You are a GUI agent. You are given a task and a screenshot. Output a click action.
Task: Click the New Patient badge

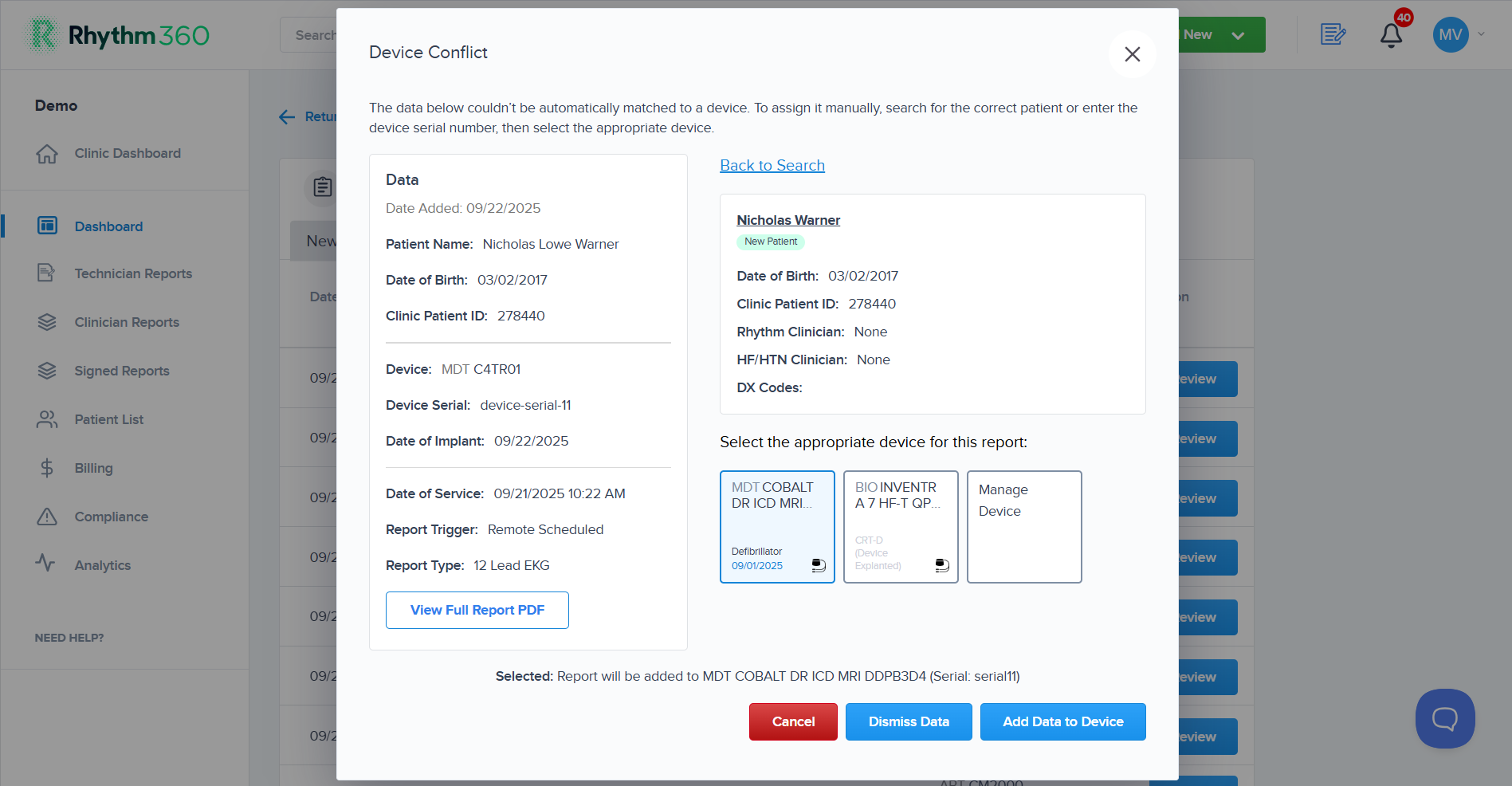click(x=771, y=242)
